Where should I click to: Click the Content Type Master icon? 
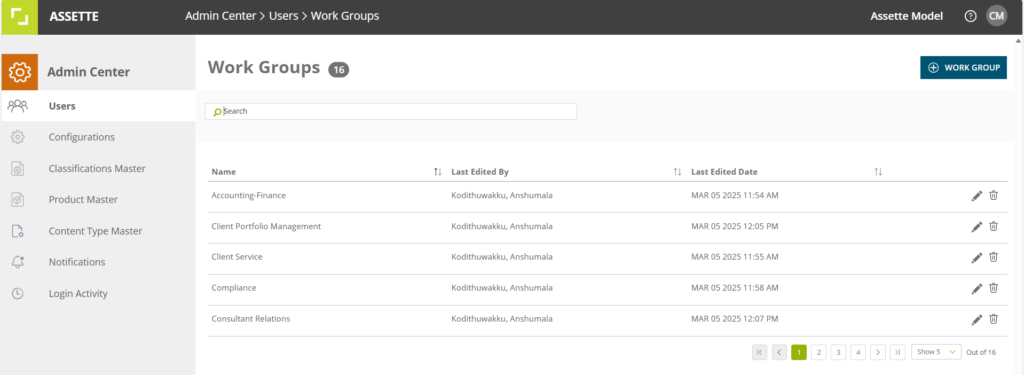click(x=18, y=231)
